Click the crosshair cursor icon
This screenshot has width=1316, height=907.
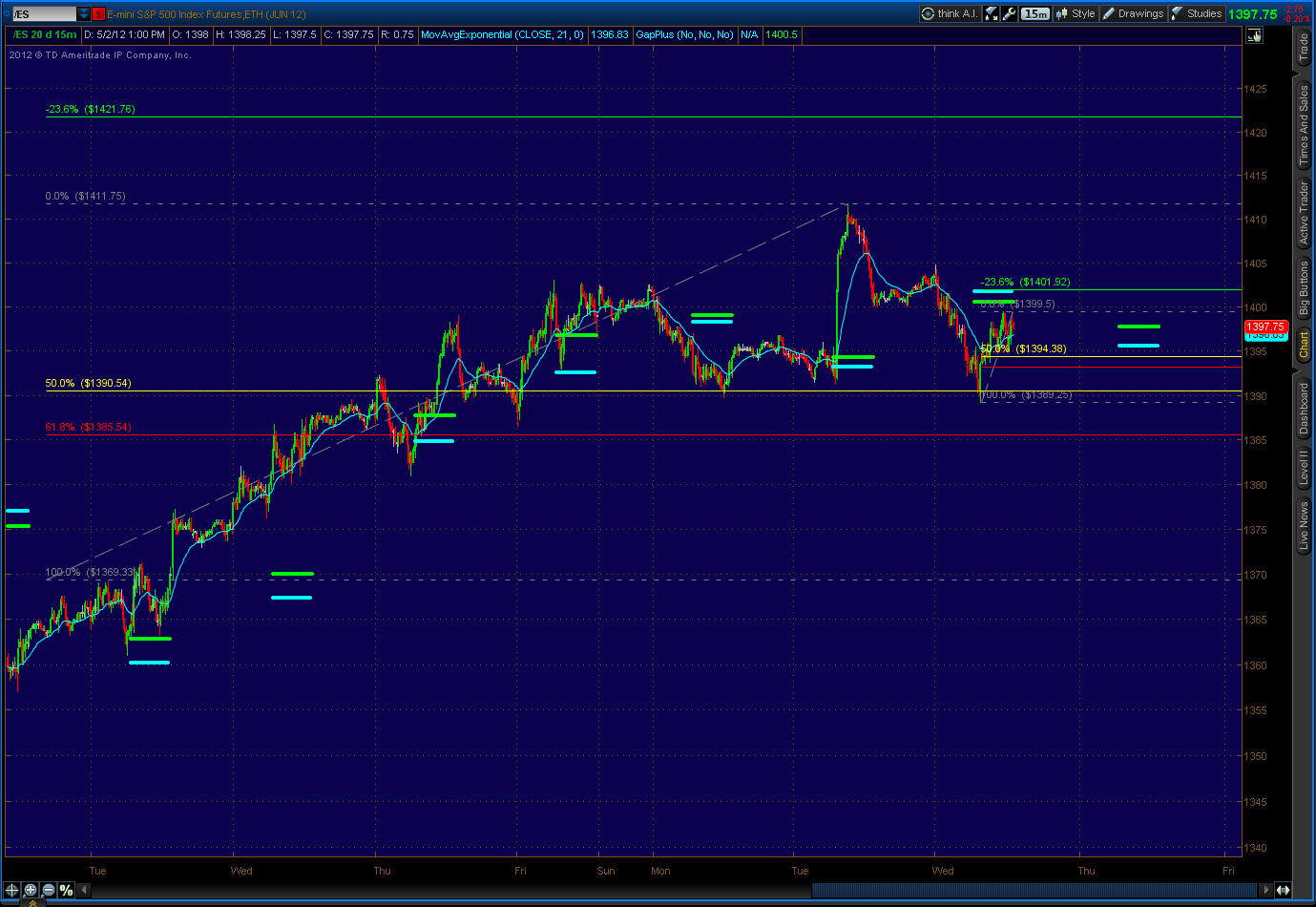pos(12,890)
